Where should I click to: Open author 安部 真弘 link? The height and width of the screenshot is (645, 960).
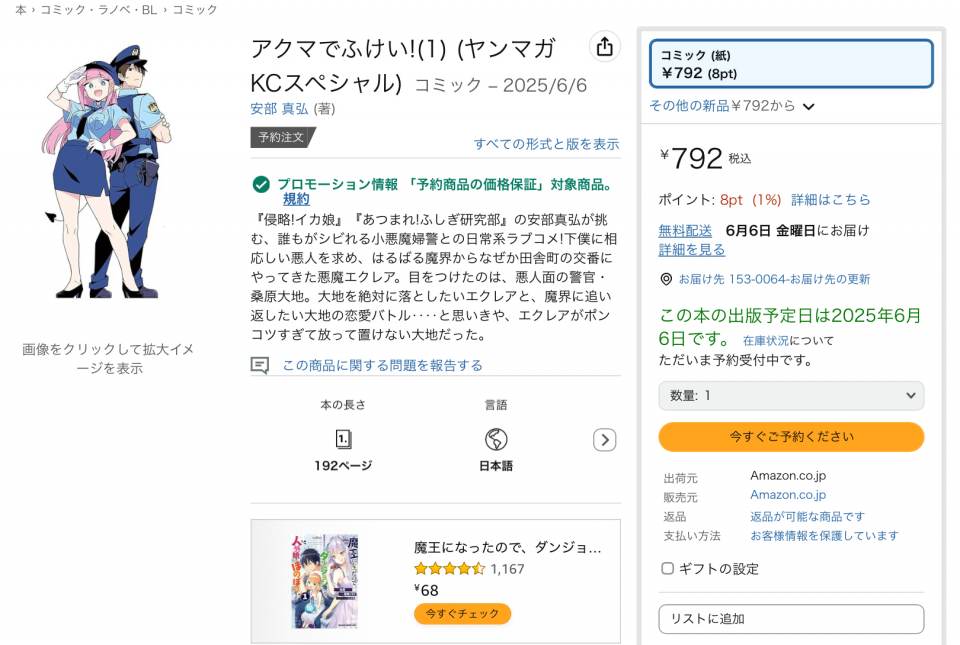coord(279,108)
